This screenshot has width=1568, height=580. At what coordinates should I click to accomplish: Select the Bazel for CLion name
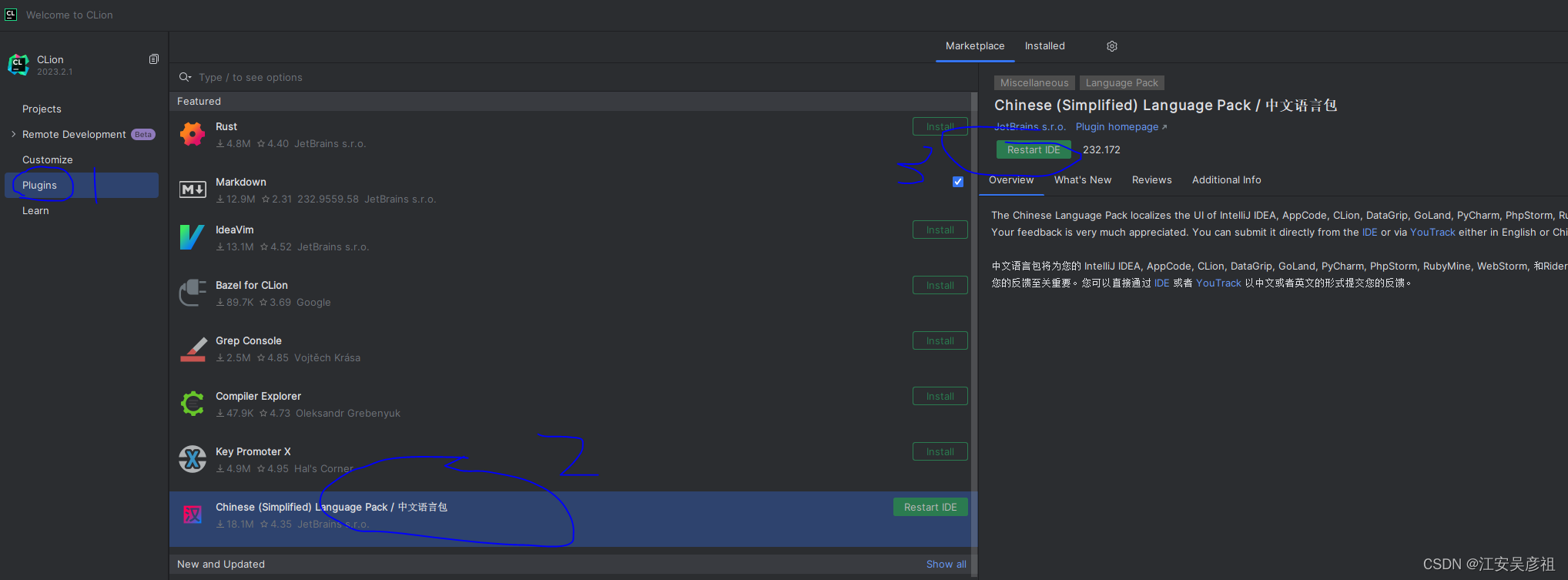point(252,285)
